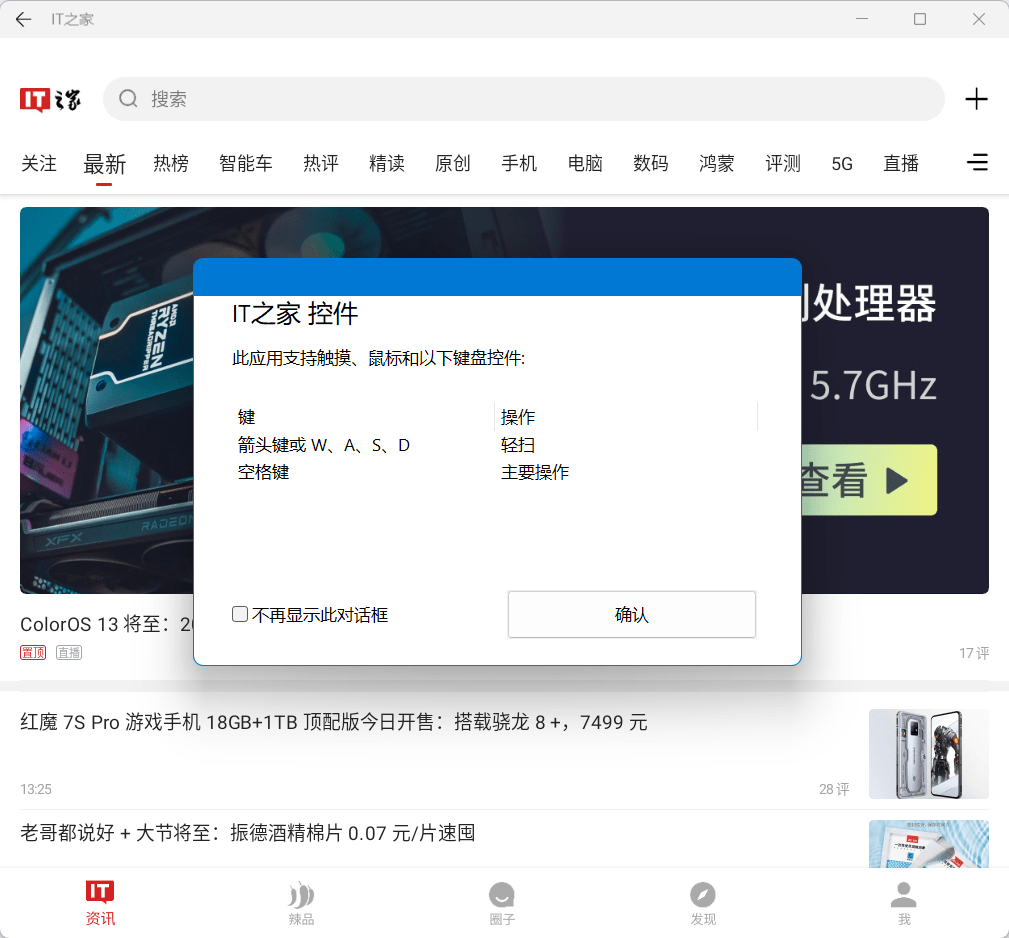Switch to the 热评 tab
Image resolution: width=1009 pixels, height=938 pixels.
click(320, 163)
